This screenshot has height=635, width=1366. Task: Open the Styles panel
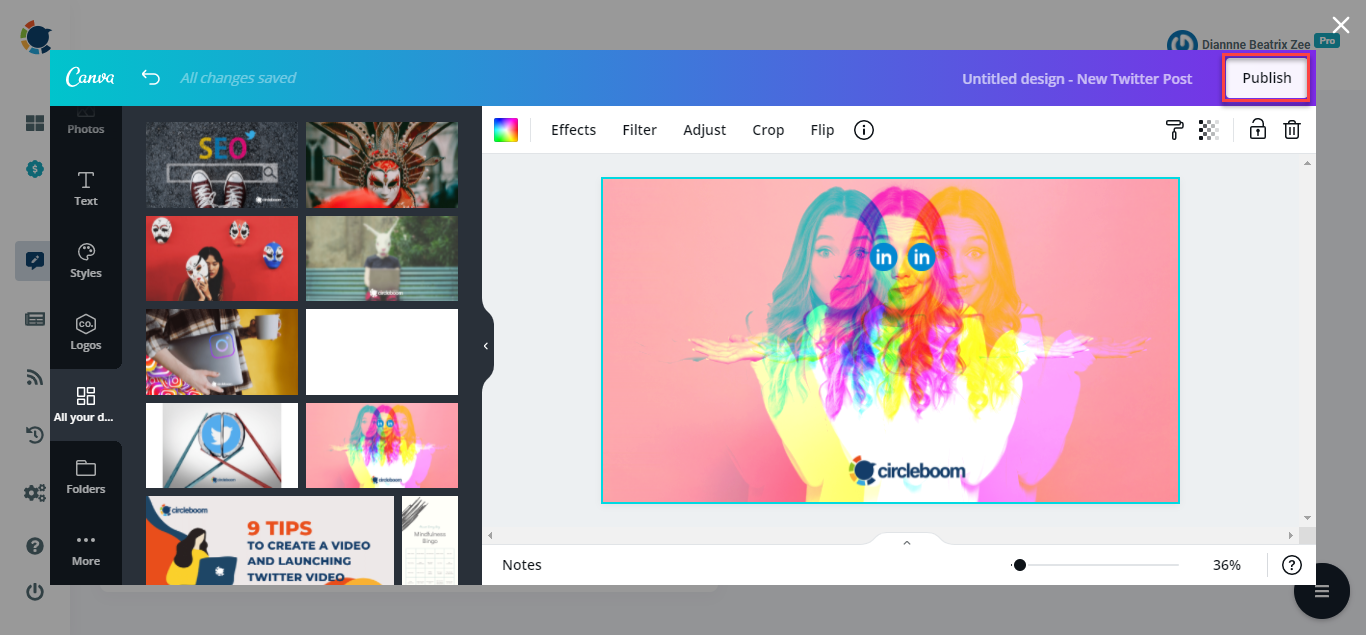point(85,260)
